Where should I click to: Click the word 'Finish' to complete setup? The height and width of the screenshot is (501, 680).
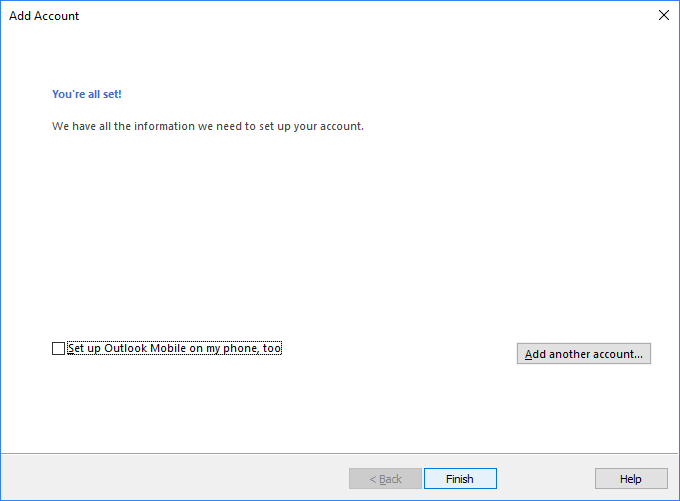click(460, 479)
